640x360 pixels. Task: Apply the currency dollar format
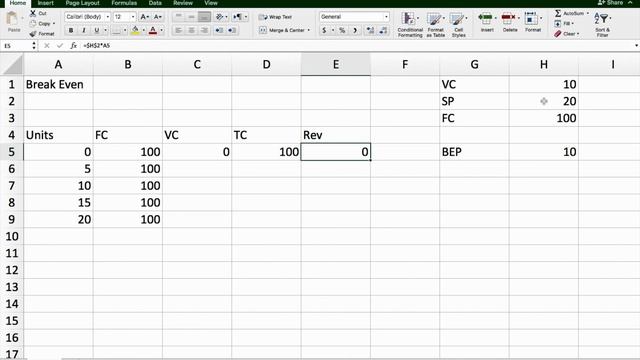pyautogui.click(x=324, y=30)
